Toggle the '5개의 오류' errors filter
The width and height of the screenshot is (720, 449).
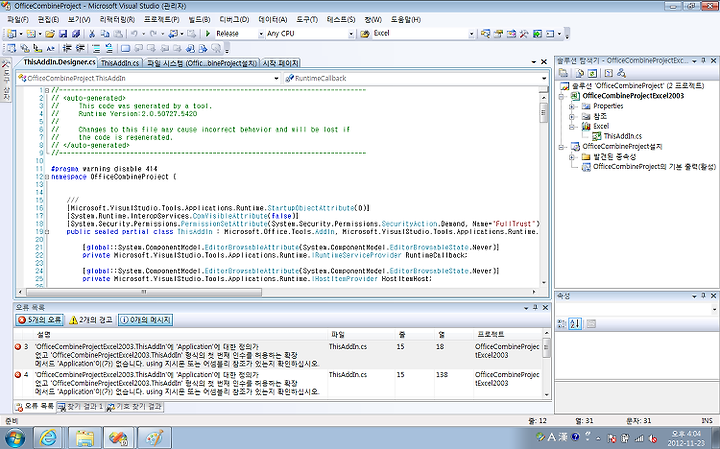[39, 320]
